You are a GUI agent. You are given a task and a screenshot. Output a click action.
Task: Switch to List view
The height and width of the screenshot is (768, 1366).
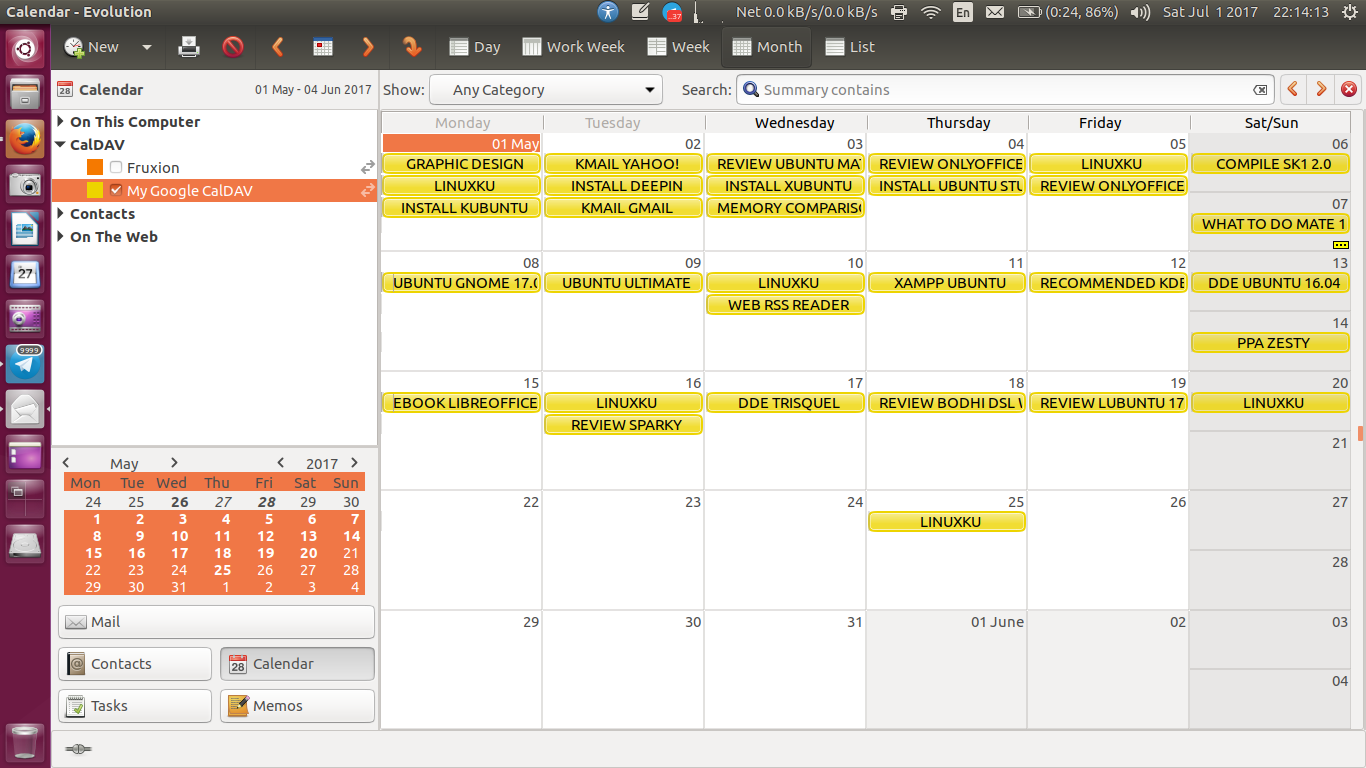(x=850, y=47)
